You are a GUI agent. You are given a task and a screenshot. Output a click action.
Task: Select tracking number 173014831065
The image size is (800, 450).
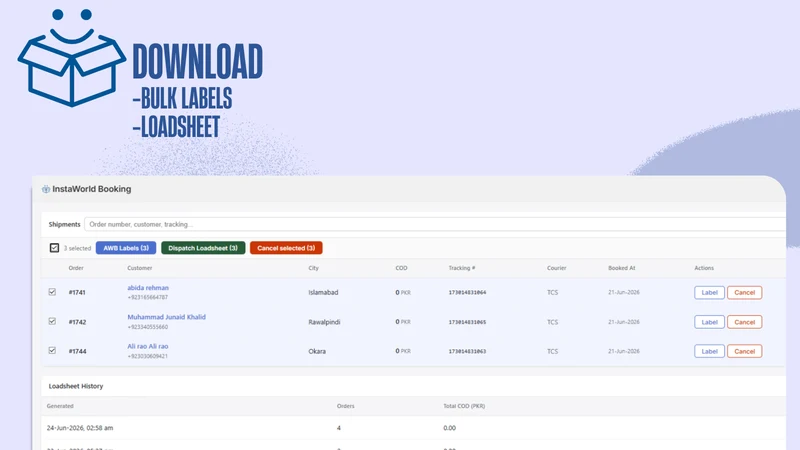[x=467, y=322]
